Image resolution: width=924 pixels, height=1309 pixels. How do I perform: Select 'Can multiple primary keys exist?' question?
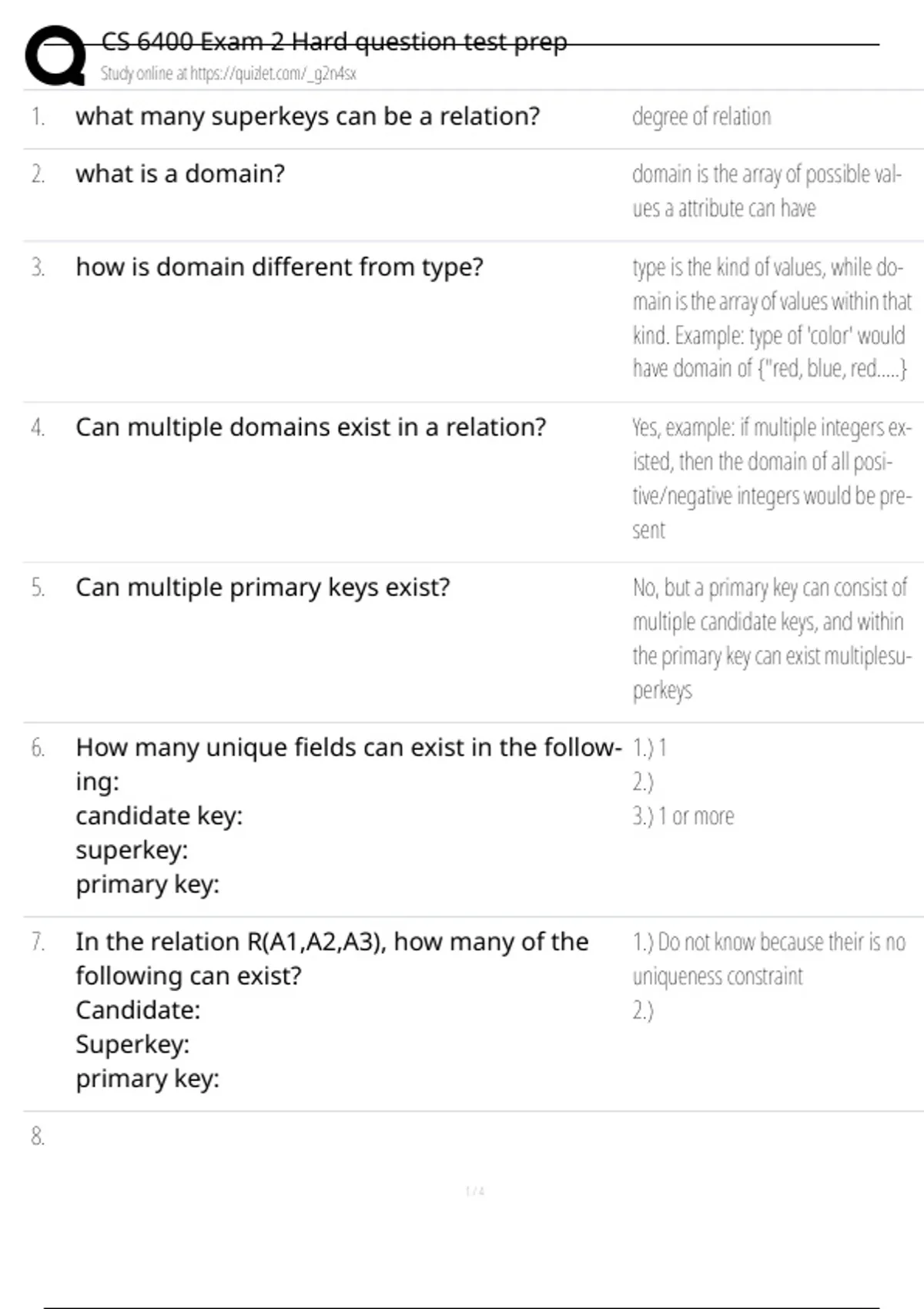(262, 588)
